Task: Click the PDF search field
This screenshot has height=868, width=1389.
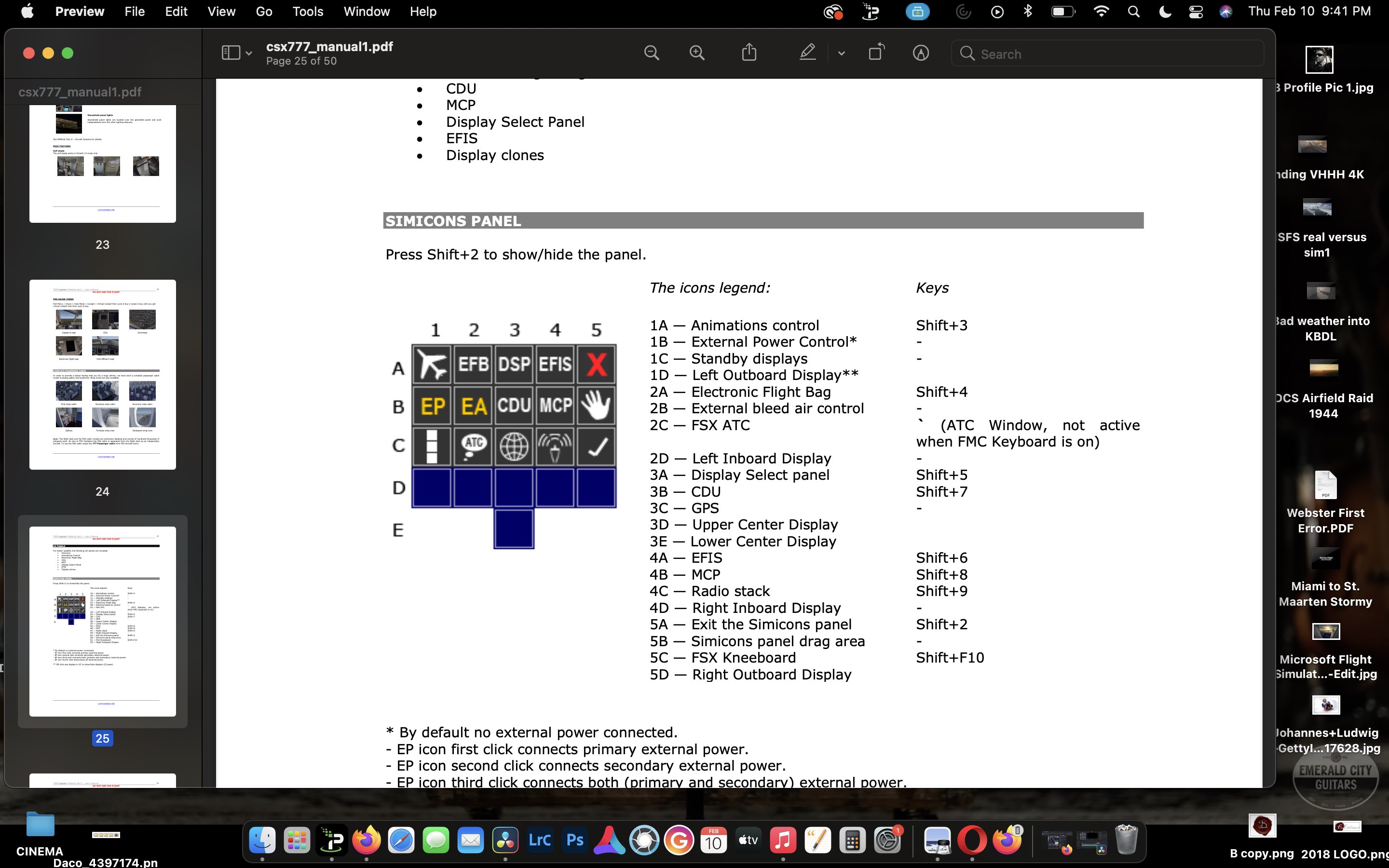Action: (x=1105, y=54)
